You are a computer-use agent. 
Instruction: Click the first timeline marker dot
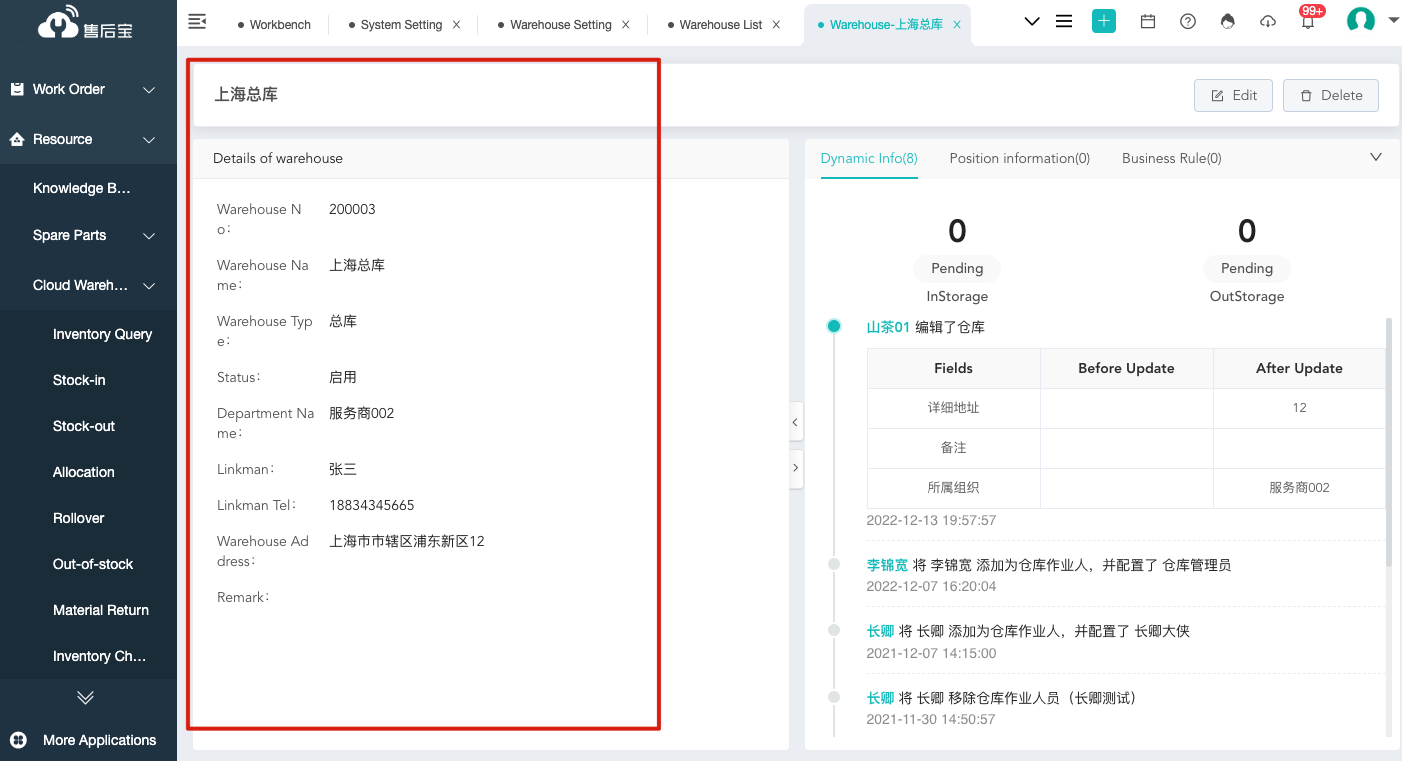[834, 326]
